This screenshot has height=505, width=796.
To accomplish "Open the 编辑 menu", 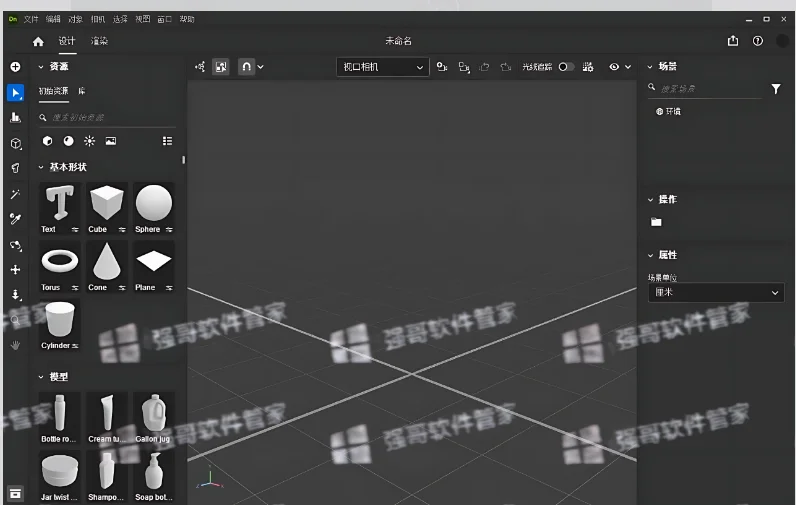I will pos(53,19).
